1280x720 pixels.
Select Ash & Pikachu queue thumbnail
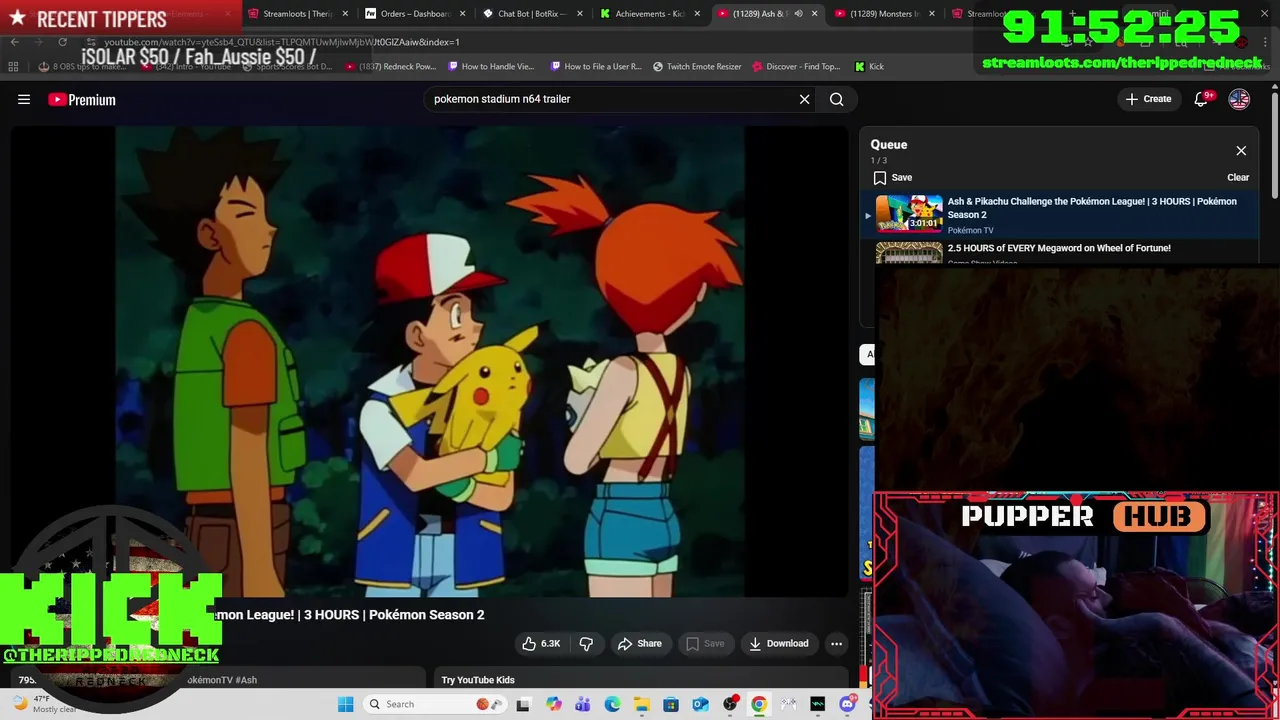[x=909, y=213]
